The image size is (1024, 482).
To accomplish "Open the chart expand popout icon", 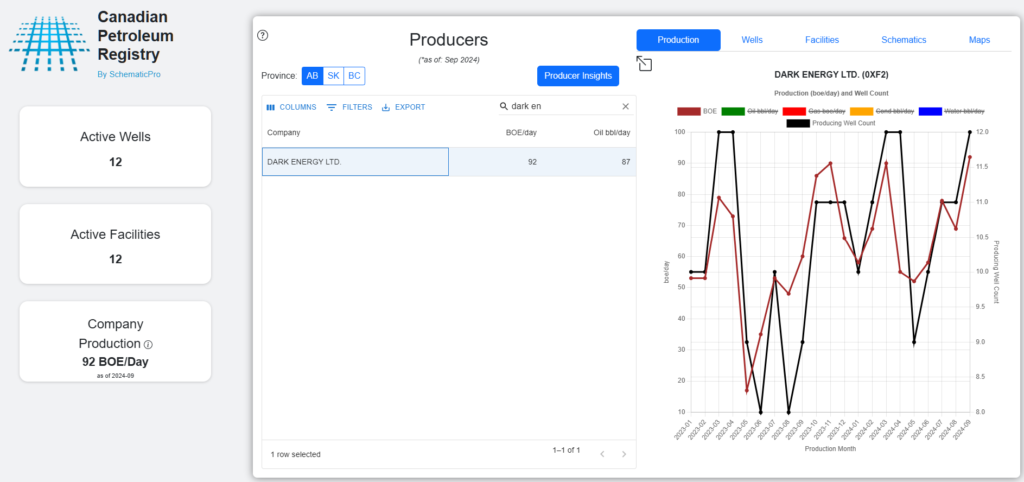I will [x=644, y=64].
